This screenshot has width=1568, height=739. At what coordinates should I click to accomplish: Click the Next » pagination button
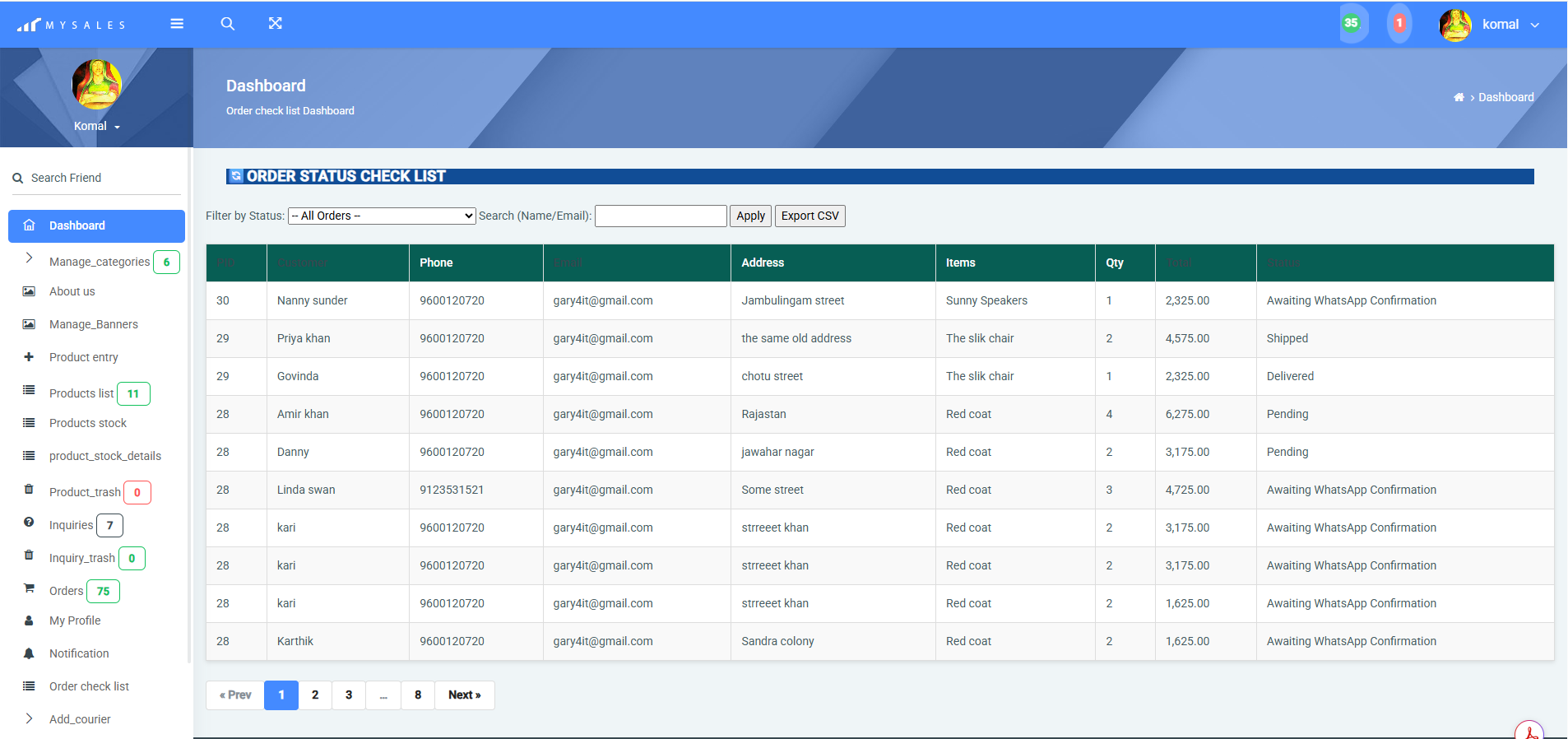[x=465, y=695]
